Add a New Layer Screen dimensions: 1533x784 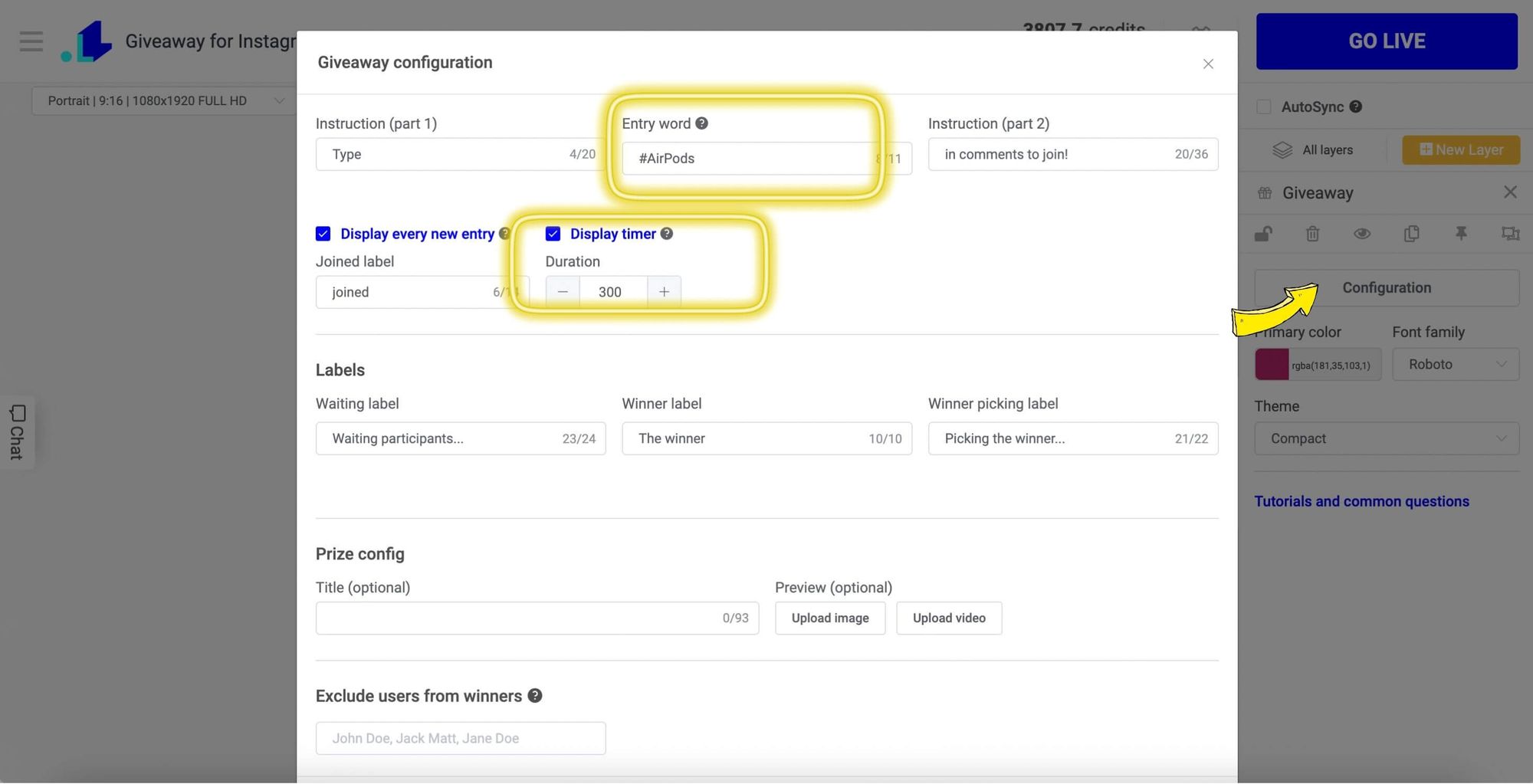coord(1461,150)
